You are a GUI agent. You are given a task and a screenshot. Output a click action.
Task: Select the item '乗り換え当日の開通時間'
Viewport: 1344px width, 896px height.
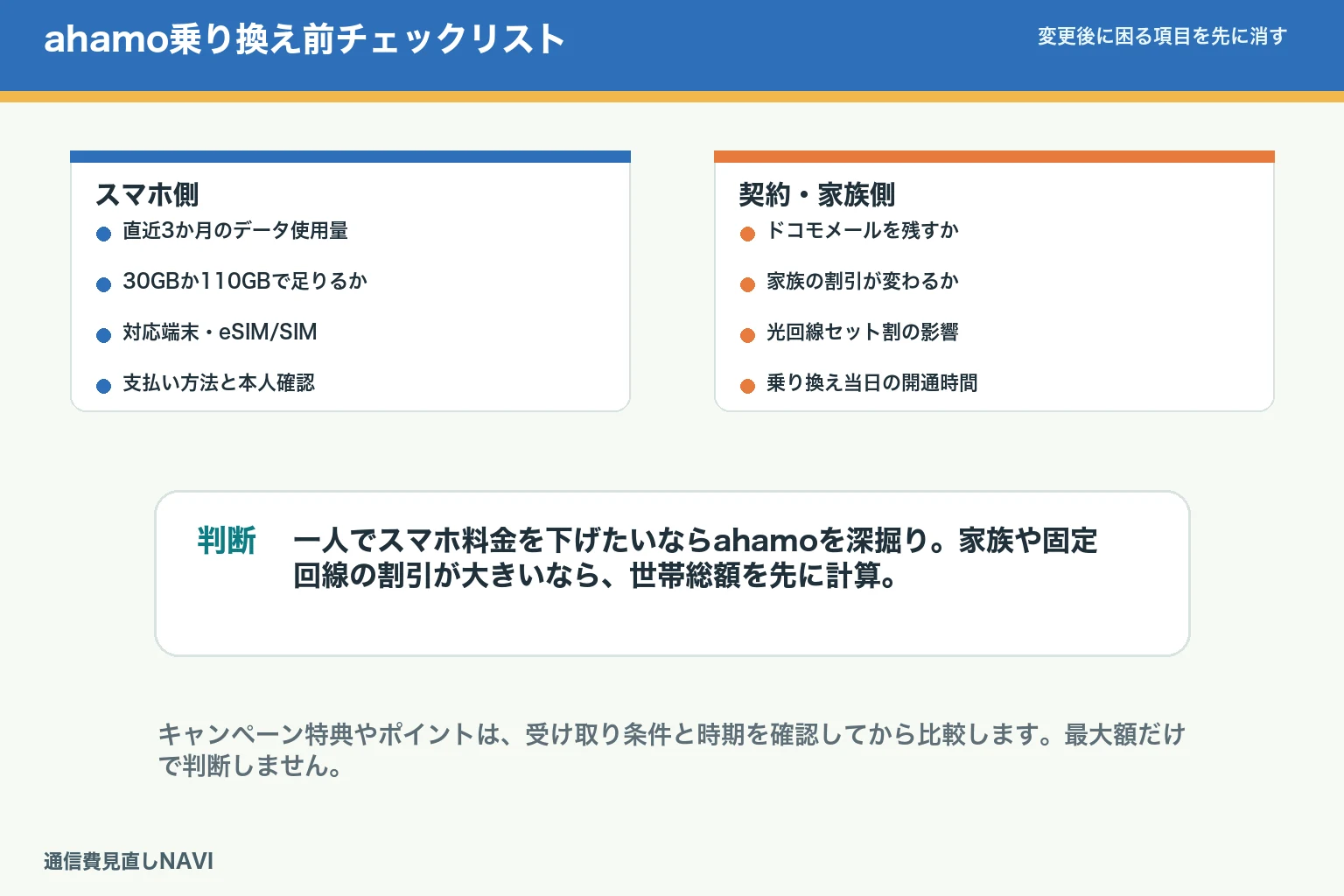872,382
